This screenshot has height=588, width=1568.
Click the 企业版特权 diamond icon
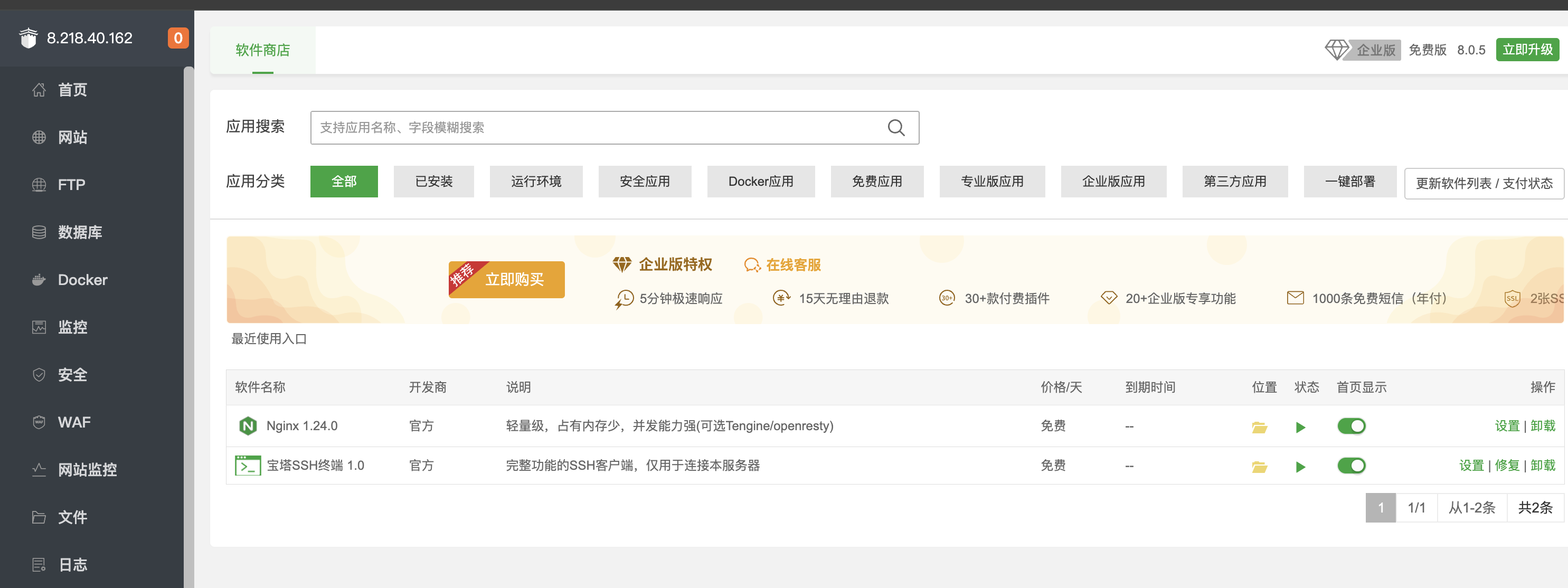click(621, 265)
